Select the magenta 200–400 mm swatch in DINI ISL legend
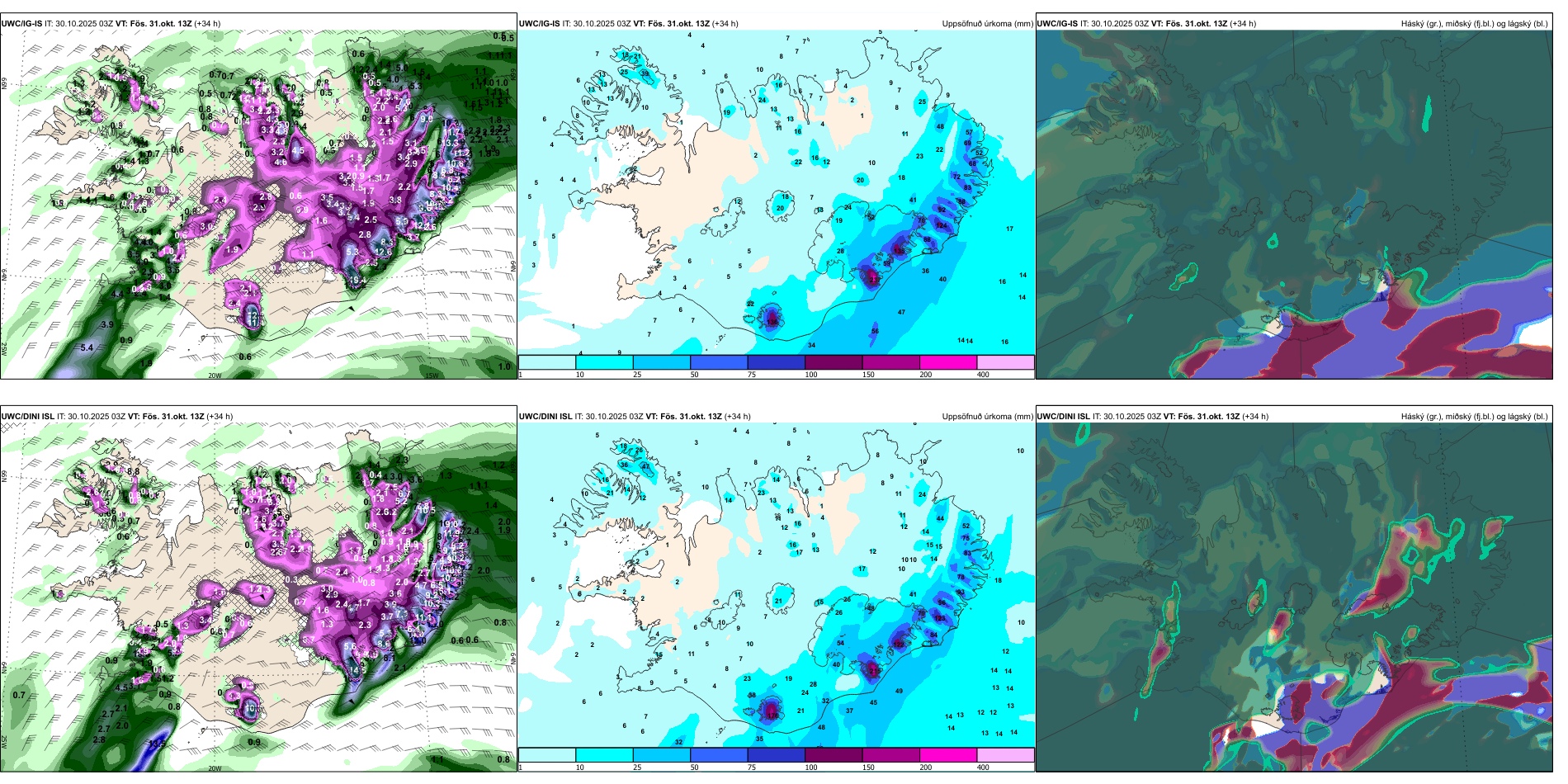The width and height of the screenshot is (1568, 784). pyautogui.click(x=948, y=755)
